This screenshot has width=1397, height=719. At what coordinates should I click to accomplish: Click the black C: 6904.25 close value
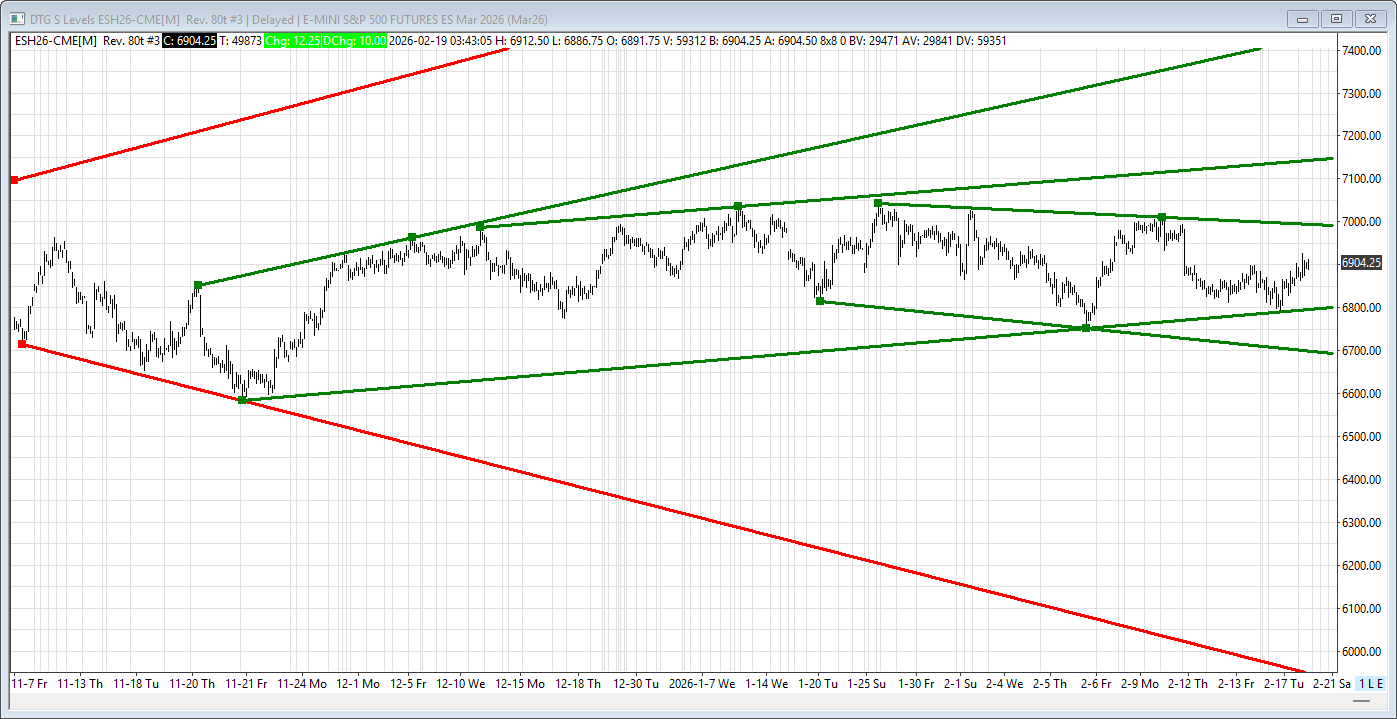189,41
